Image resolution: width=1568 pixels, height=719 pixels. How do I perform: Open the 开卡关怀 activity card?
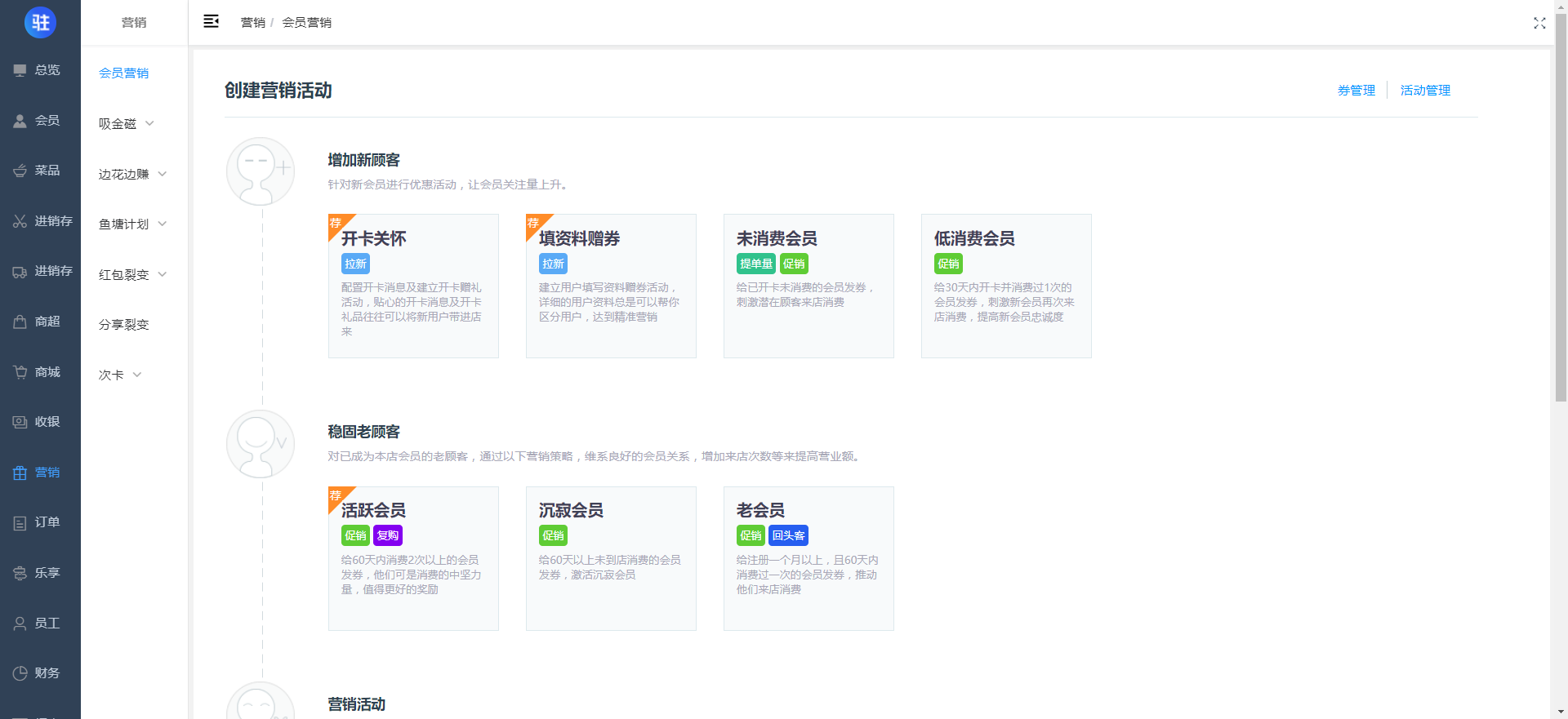click(413, 286)
